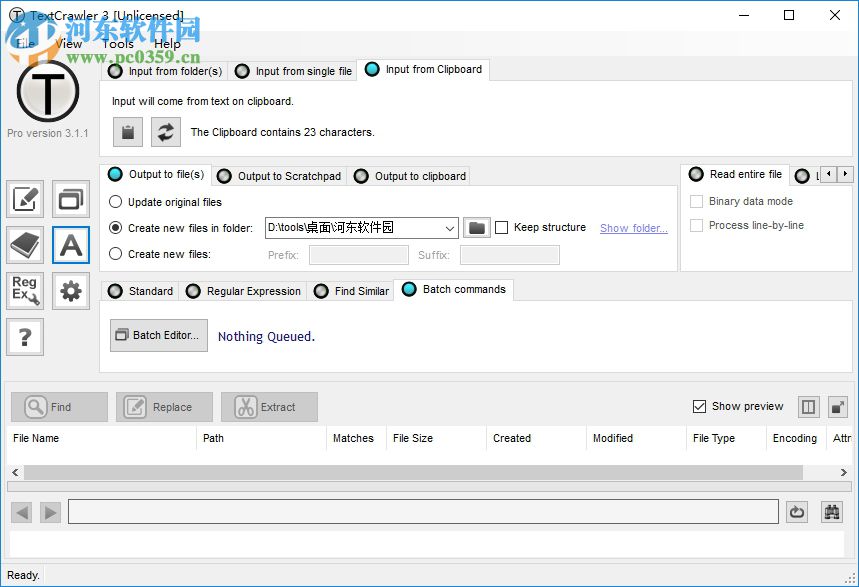The image size is (859, 587).
Task: Enable the Keep structure checkbox
Action: tap(502, 227)
